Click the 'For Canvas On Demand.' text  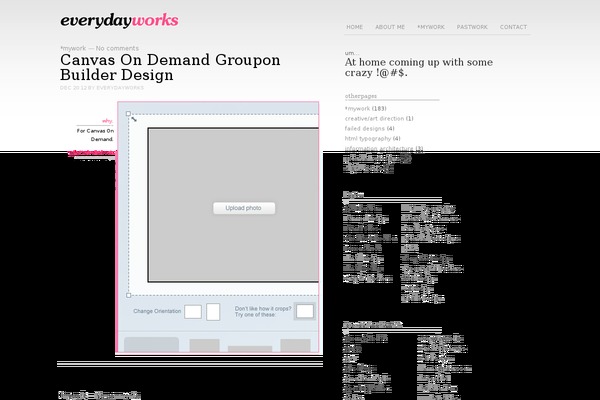click(95, 135)
